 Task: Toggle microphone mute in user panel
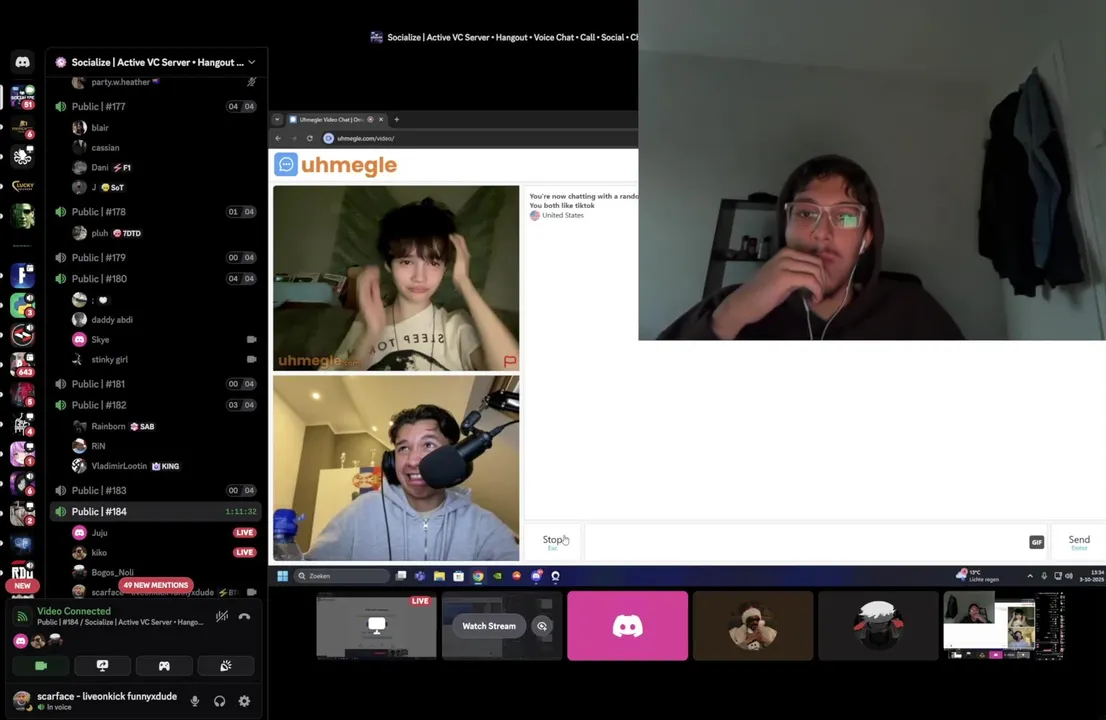coord(195,701)
